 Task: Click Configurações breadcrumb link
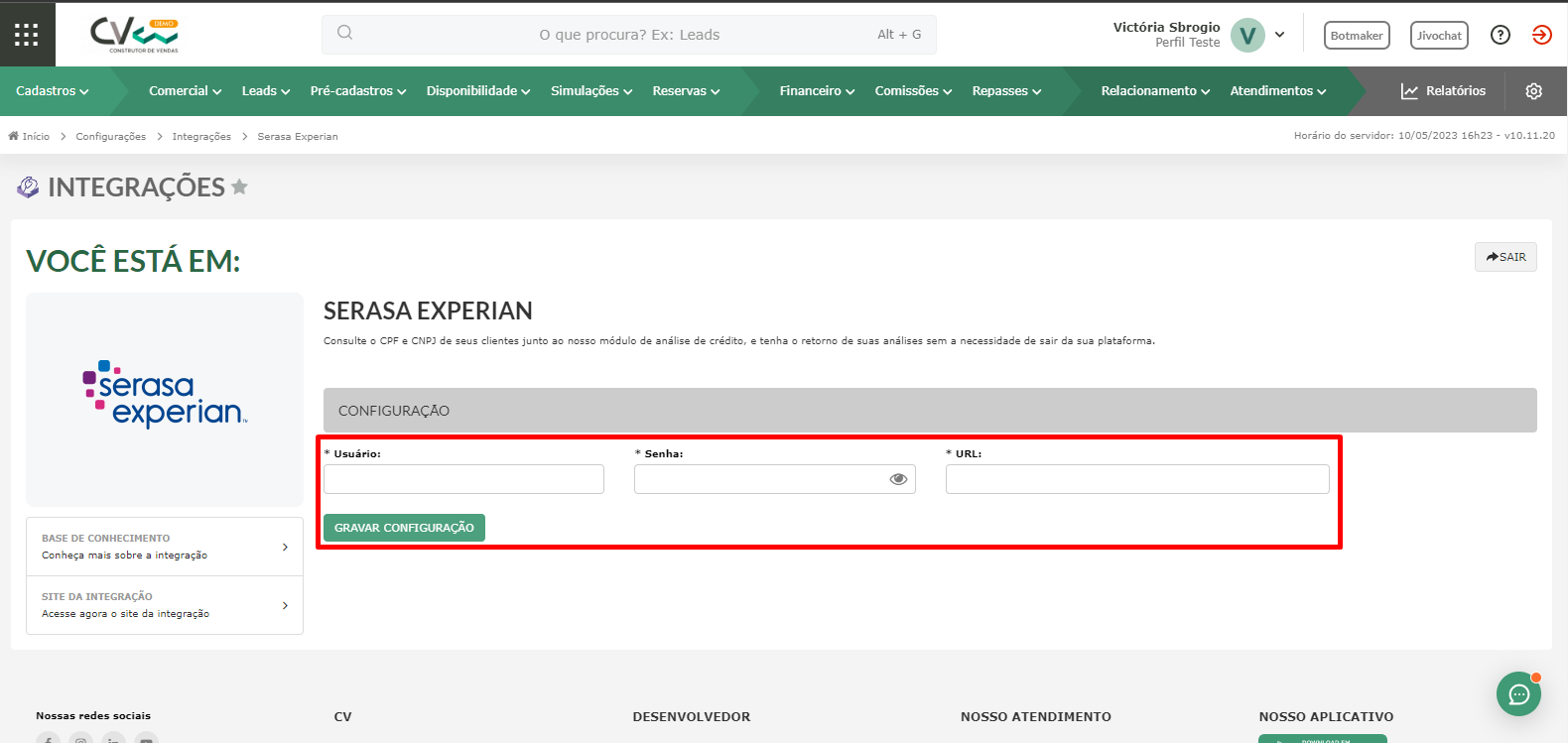point(110,136)
